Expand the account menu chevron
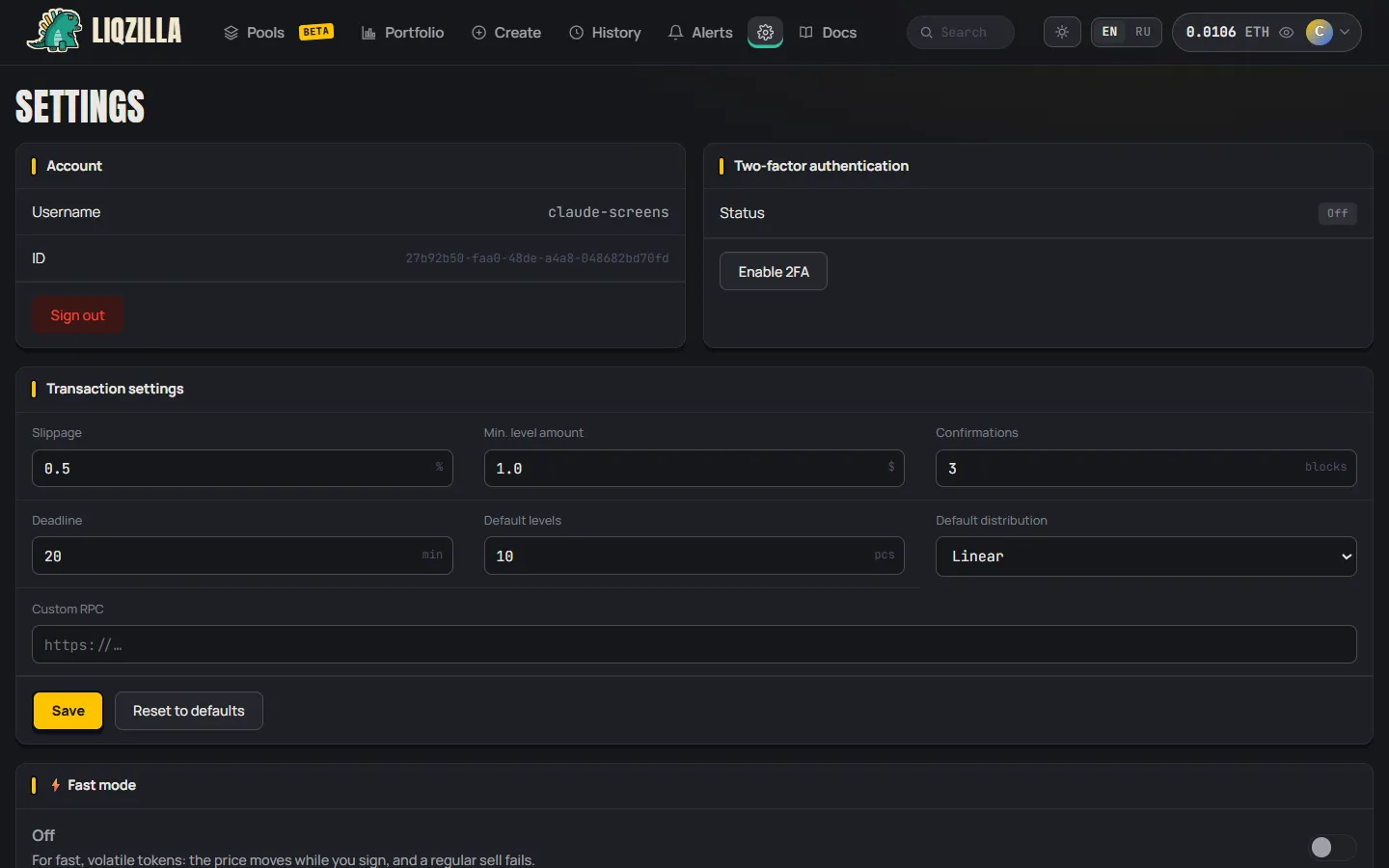 coord(1345,32)
